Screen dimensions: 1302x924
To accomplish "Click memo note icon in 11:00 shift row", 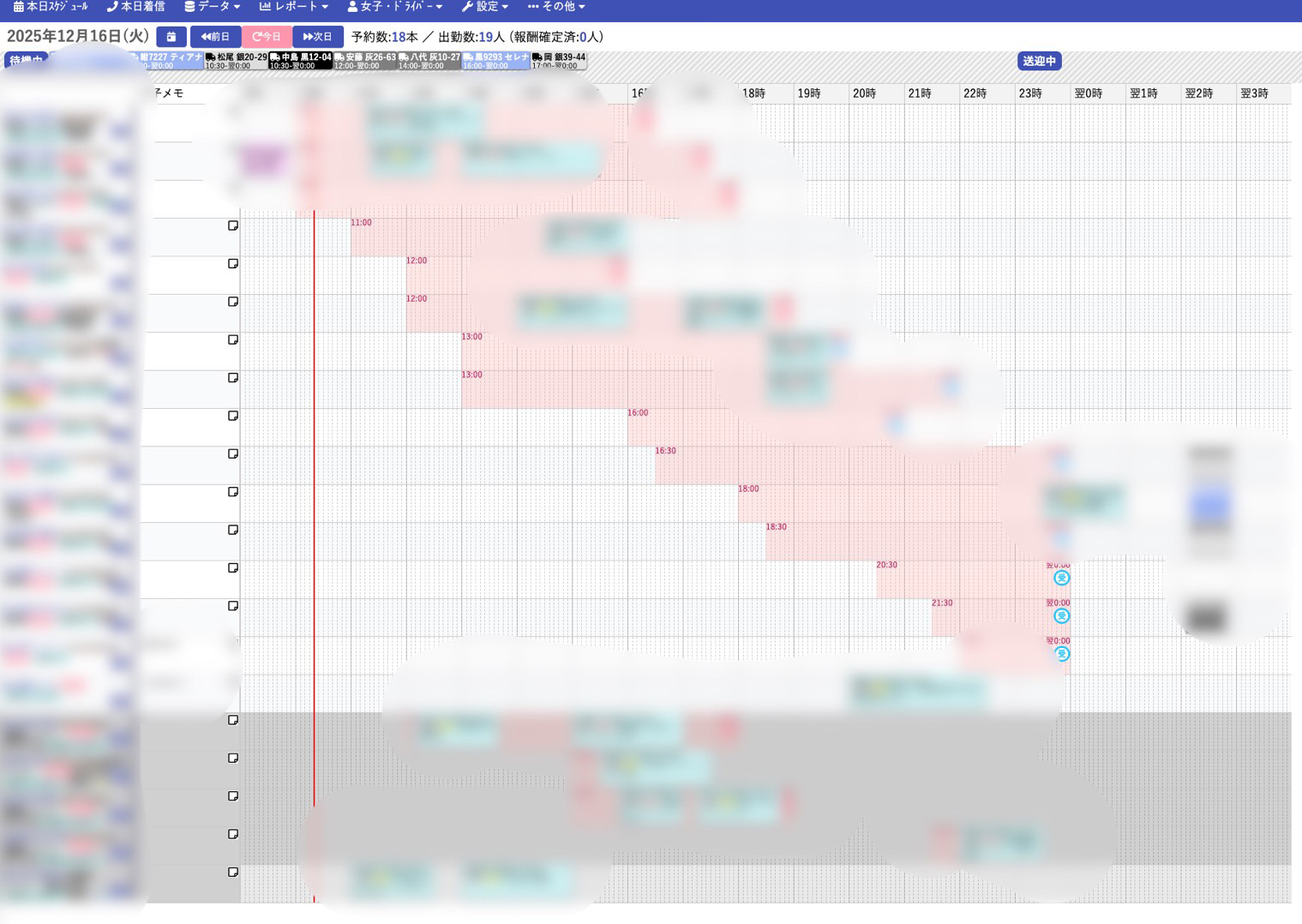I will coord(233,225).
